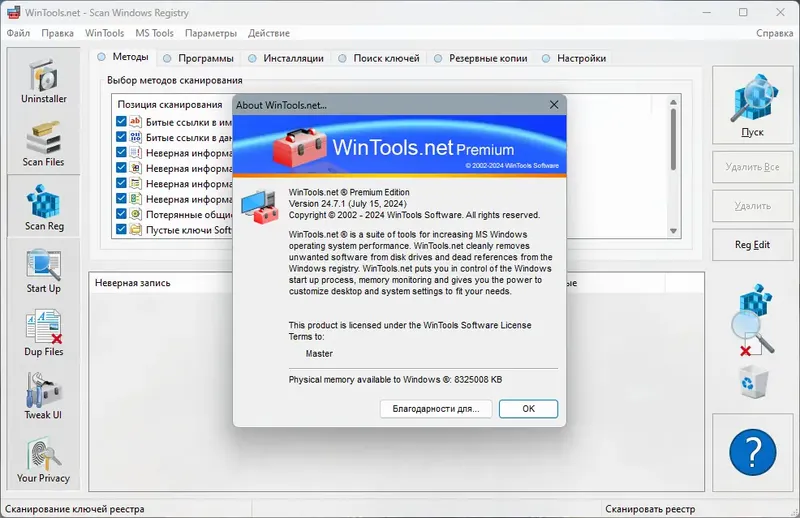This screenshot has width=800, height=518.
Task: Click OK in the About dialog
Action: (528, 409)
